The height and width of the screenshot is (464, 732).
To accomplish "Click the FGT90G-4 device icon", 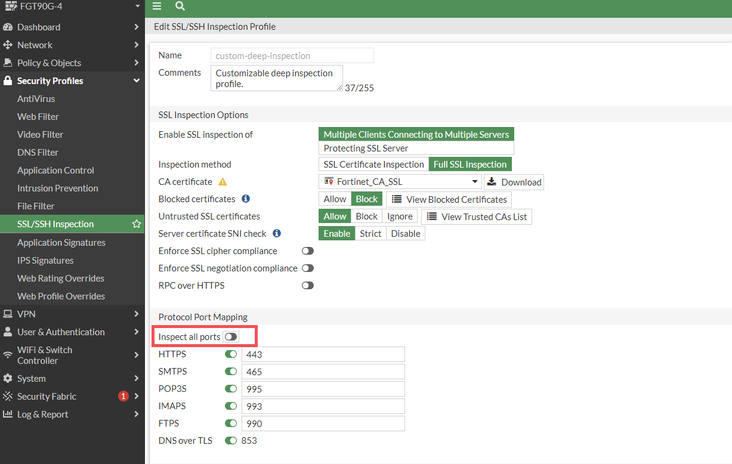I will click(x=10, y=6).
